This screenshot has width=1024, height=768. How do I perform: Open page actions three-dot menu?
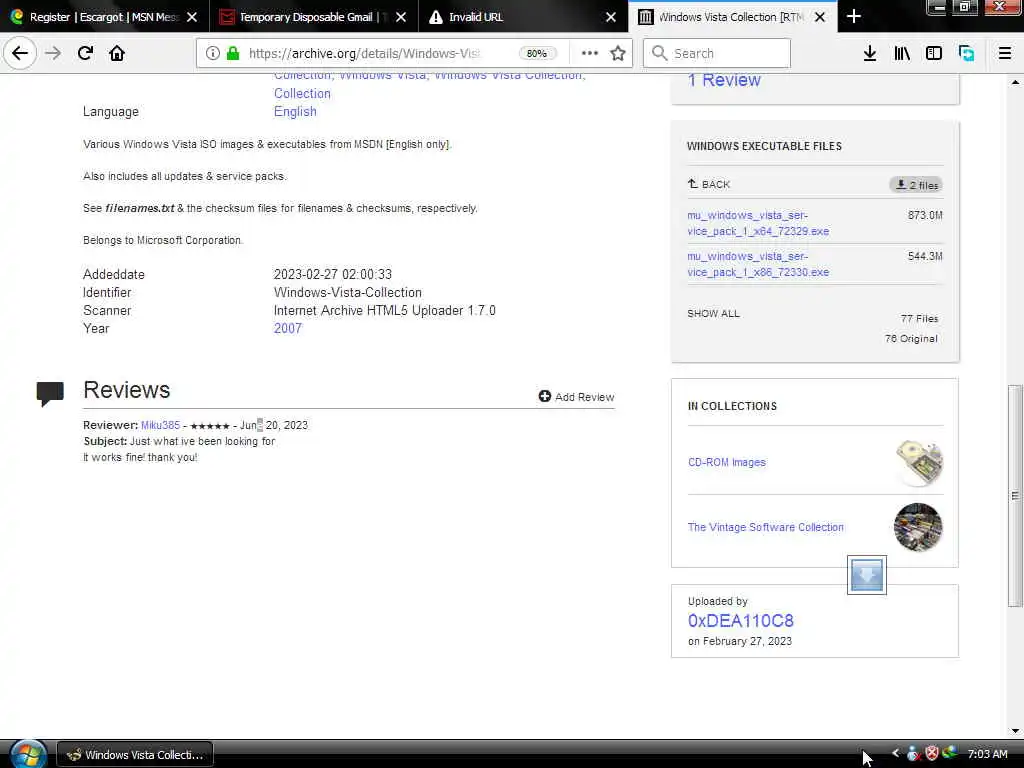(589, 53)
